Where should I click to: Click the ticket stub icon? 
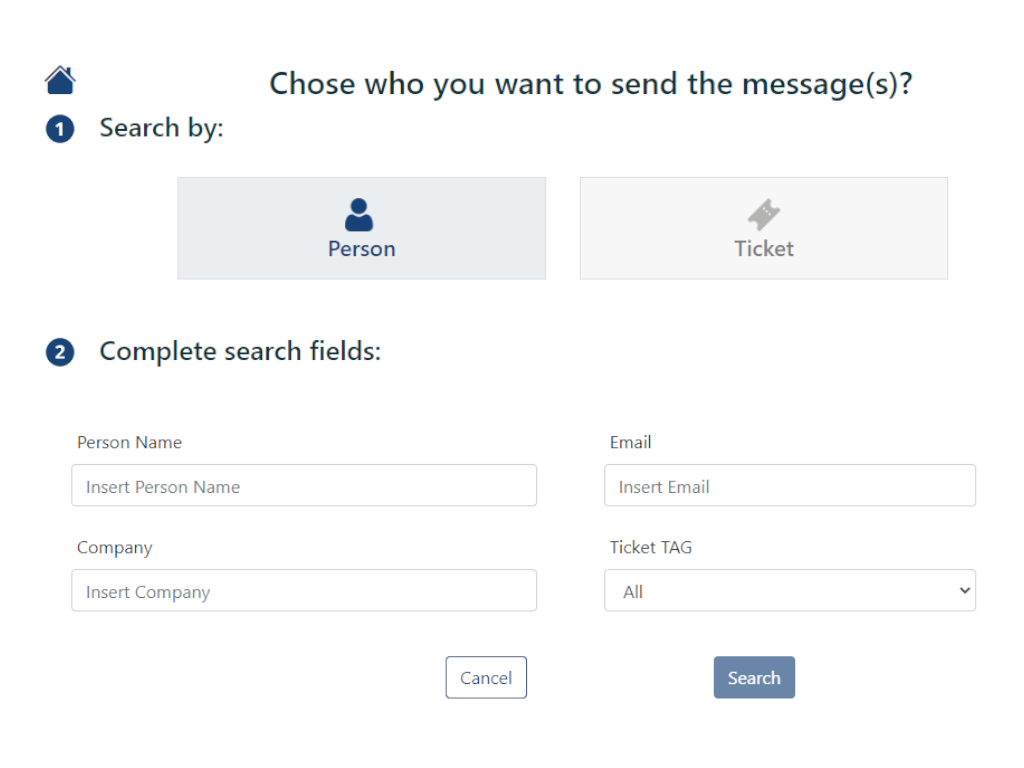click(764, 214)
